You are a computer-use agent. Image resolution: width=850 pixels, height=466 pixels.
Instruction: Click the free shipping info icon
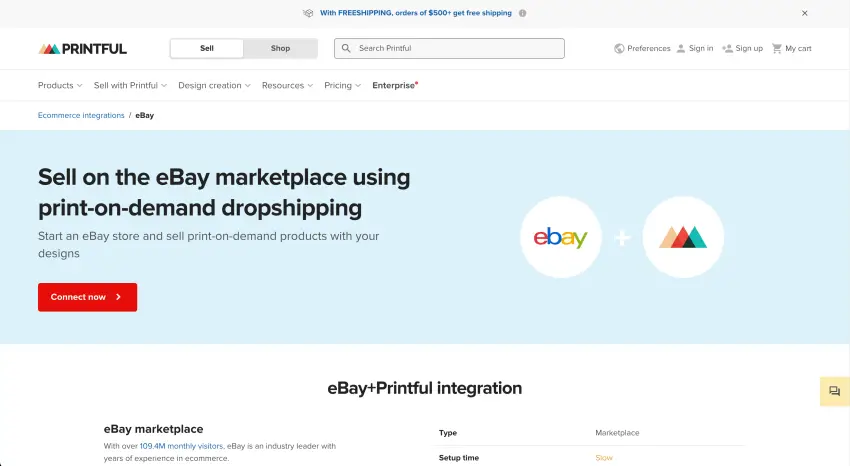click(522, 13)
